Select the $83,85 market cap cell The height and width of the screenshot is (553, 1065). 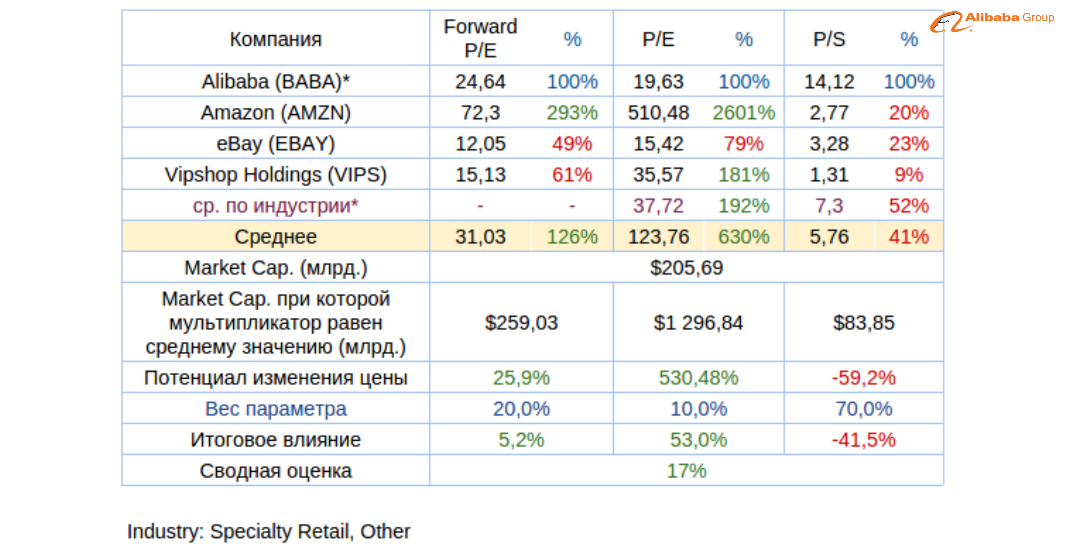coord(863,323)
